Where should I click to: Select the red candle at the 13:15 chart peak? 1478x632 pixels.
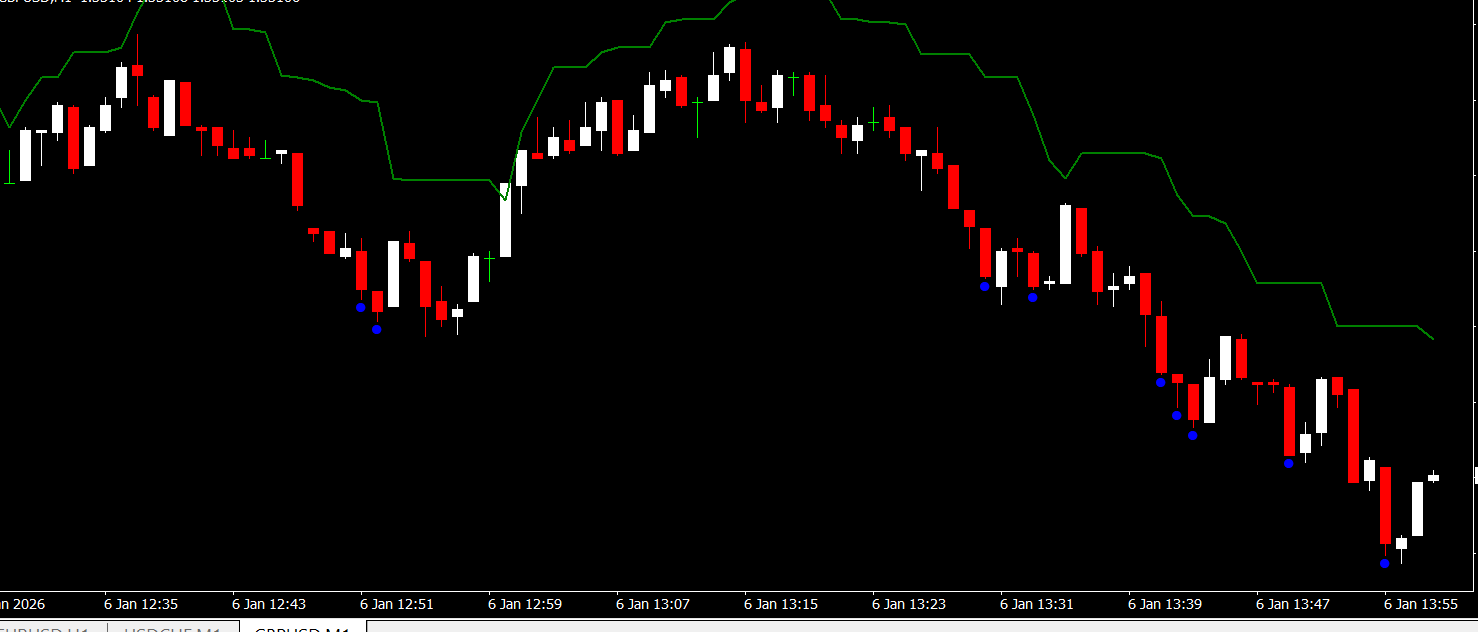tap(745, 75)
